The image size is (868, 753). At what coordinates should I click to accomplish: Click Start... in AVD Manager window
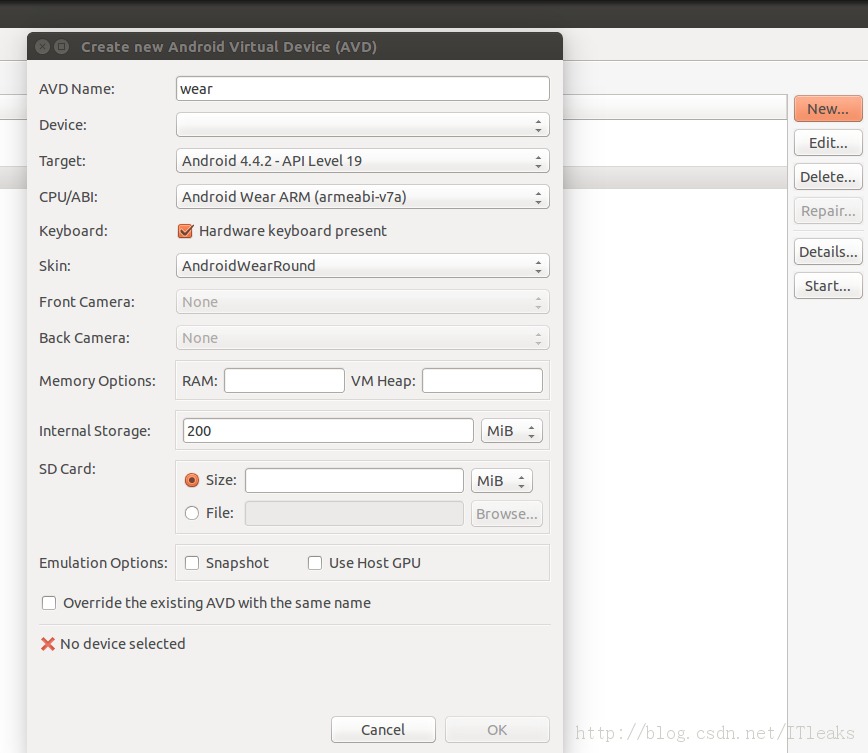pyautogui.click(x=828, y=286)
